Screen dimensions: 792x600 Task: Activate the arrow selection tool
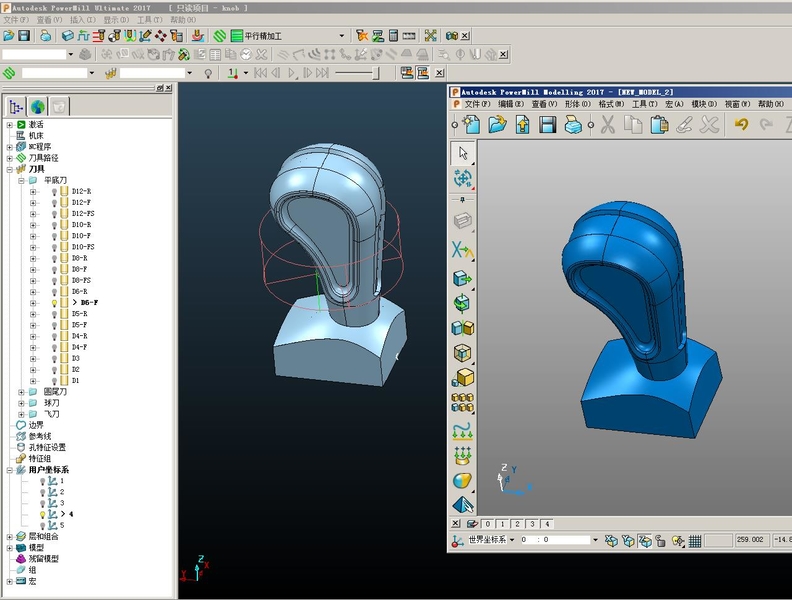coord(463,153)
